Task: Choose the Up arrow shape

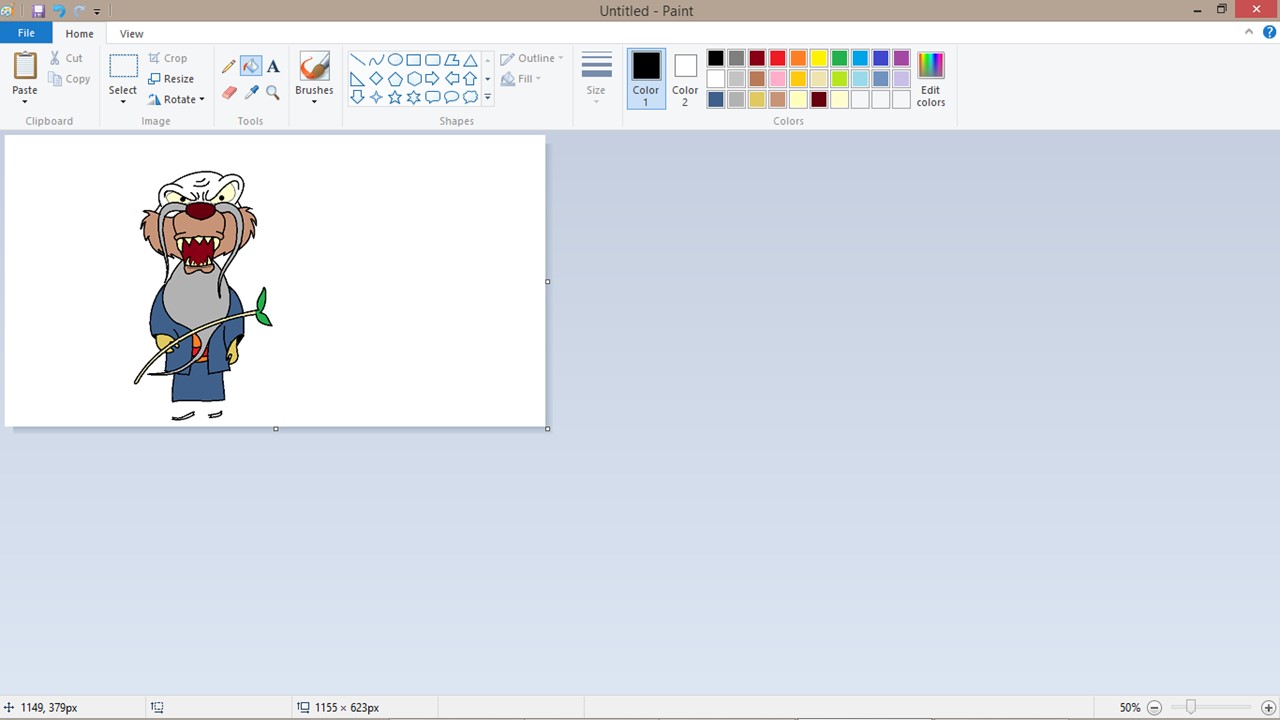Action: click(x=470, y=79)
